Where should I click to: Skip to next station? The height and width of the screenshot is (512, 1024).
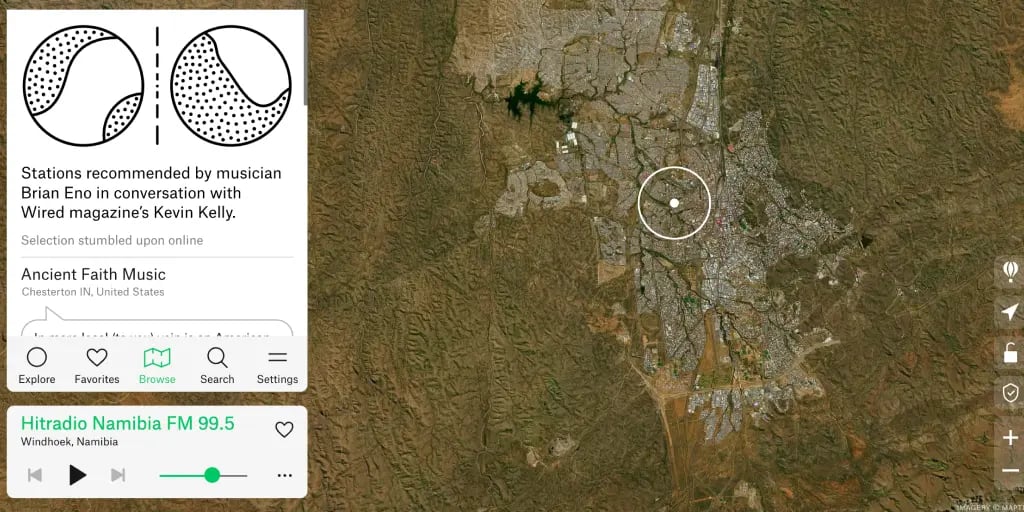(118, 475)
